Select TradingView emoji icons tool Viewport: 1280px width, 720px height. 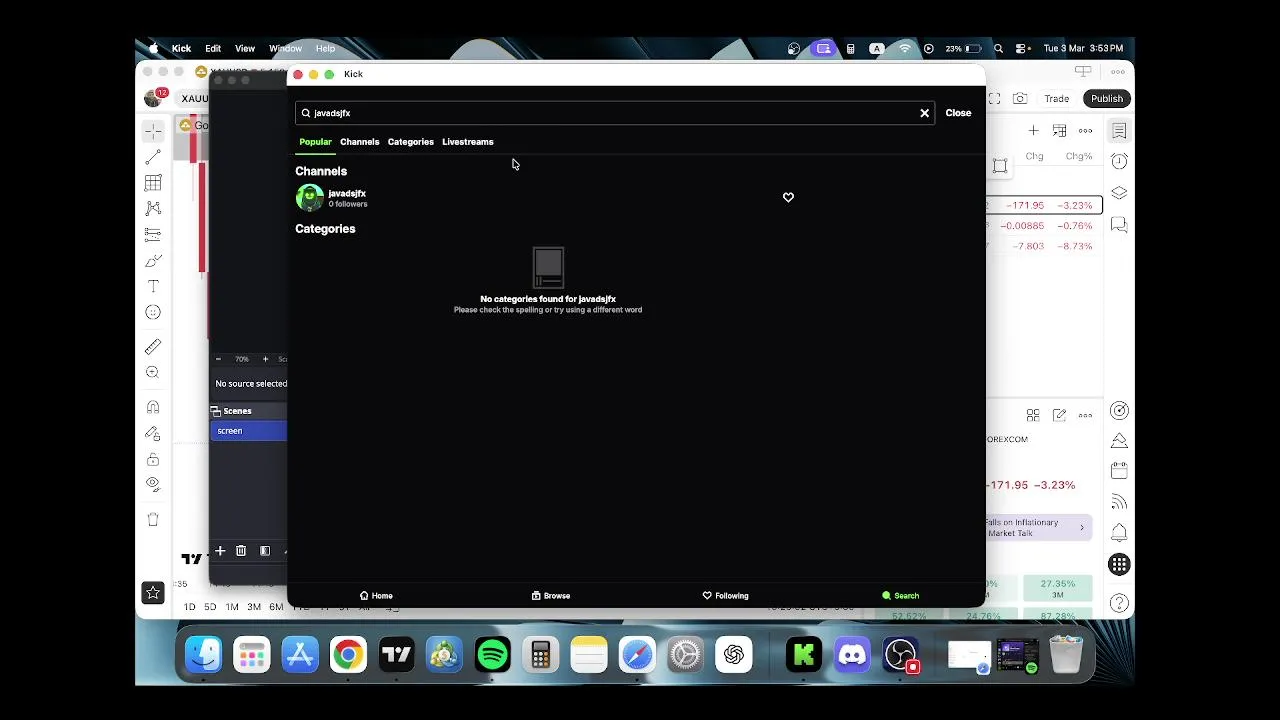(x=153, y=312)
